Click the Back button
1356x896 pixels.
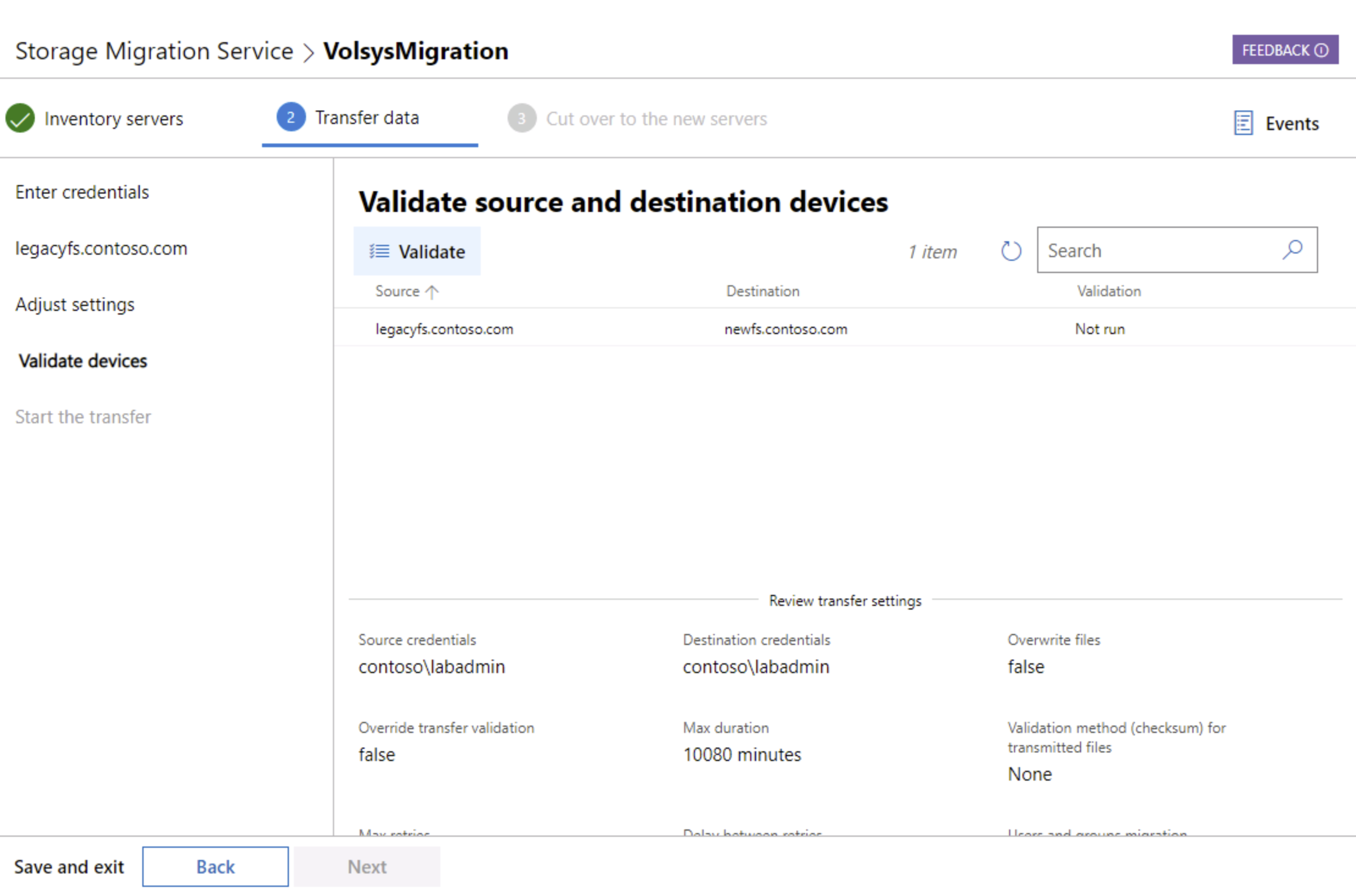pyautogui.click(x=215, y=866)
